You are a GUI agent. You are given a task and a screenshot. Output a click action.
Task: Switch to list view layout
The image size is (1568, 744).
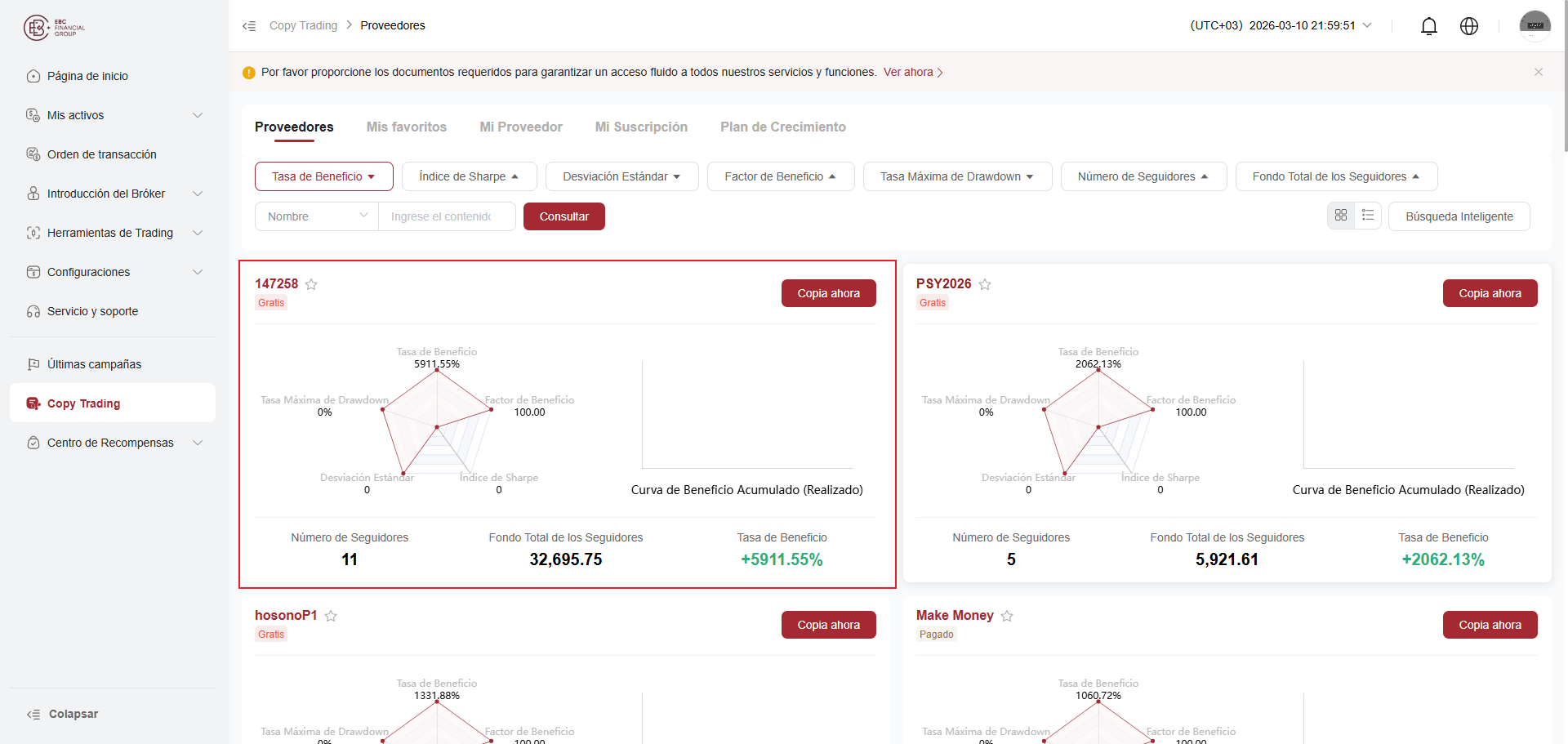[1367, 216]
